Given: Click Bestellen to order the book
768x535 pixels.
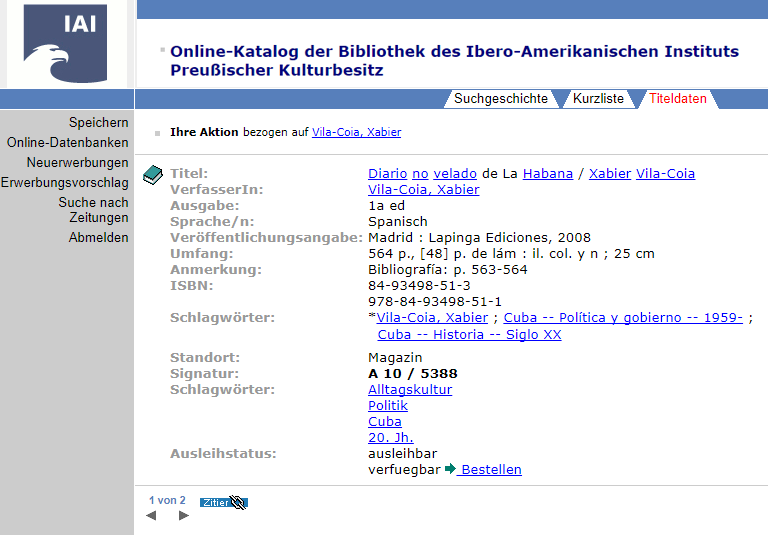Looking at the screenshot, I should click(x=491, y=469).
